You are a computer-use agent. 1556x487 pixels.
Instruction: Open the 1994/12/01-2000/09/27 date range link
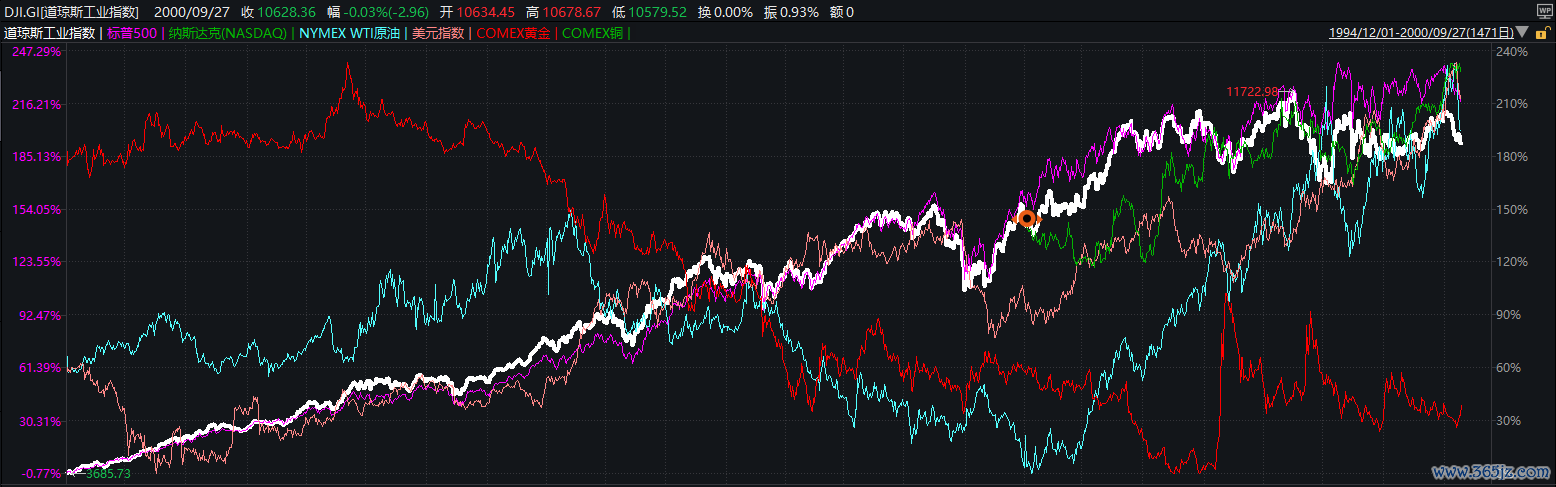(x=1420, y=32)
